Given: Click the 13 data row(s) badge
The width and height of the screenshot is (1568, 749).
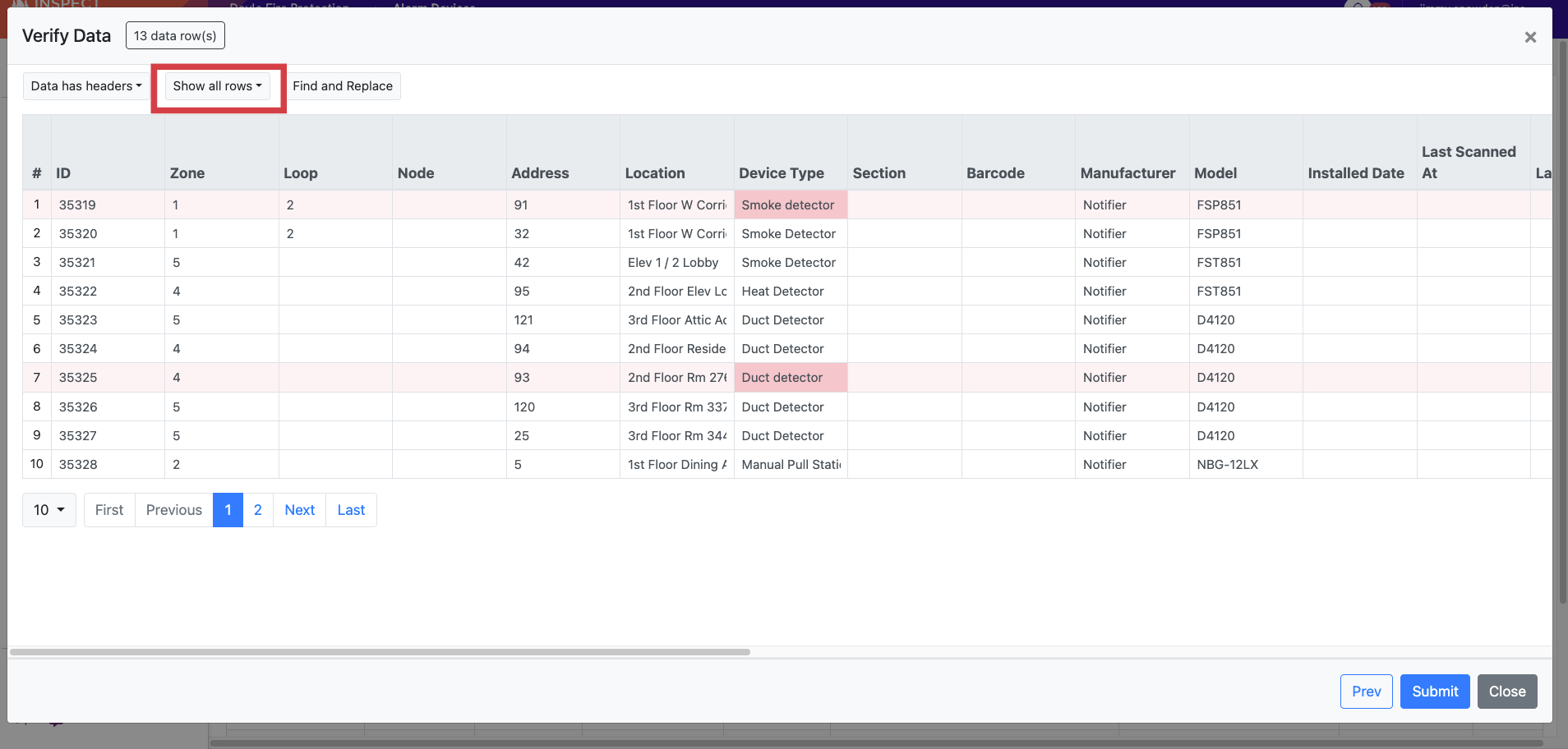Looking at the screenshot, I should 175,36.
